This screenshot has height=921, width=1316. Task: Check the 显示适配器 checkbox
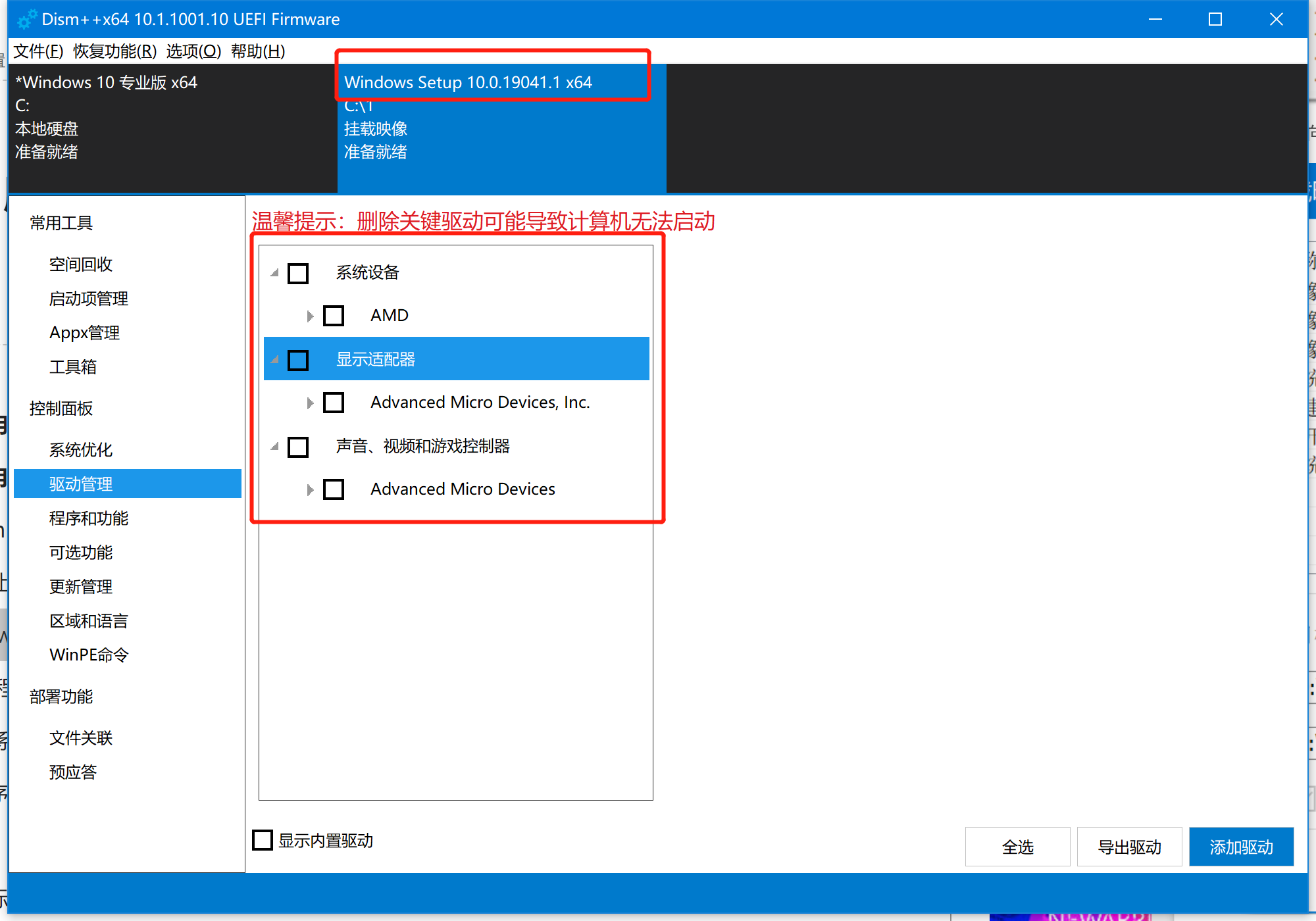pos(298,360)
